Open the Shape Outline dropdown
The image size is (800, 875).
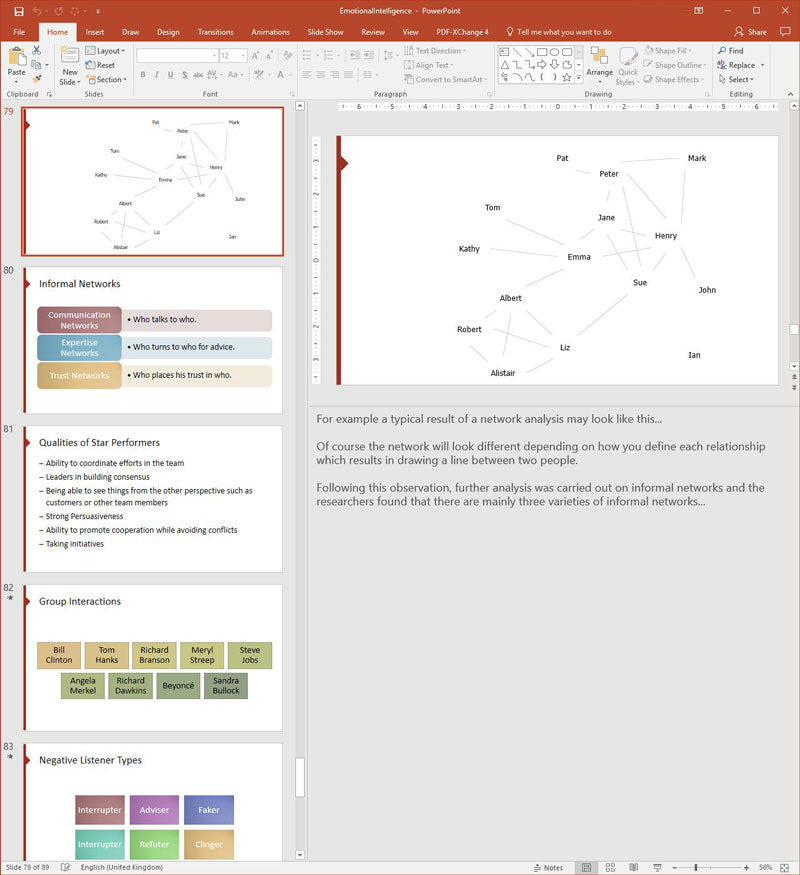[675, 65]
